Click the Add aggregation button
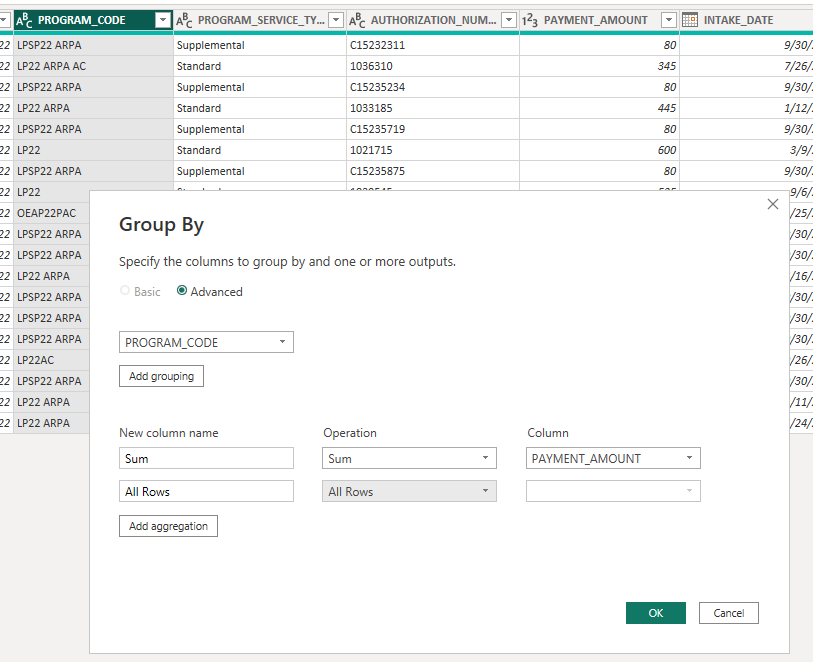 click(x=169, y=526)
